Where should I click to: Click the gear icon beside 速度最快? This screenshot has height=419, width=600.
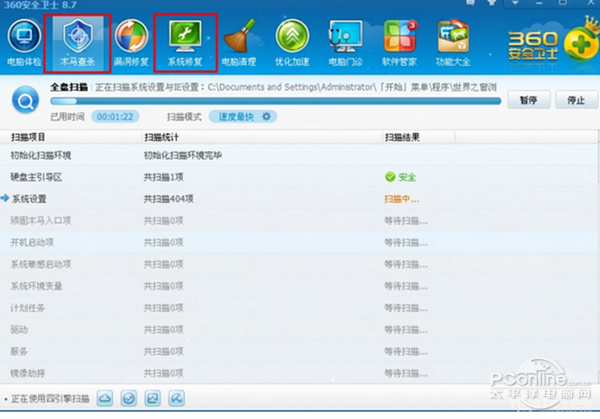click(266, 116)
